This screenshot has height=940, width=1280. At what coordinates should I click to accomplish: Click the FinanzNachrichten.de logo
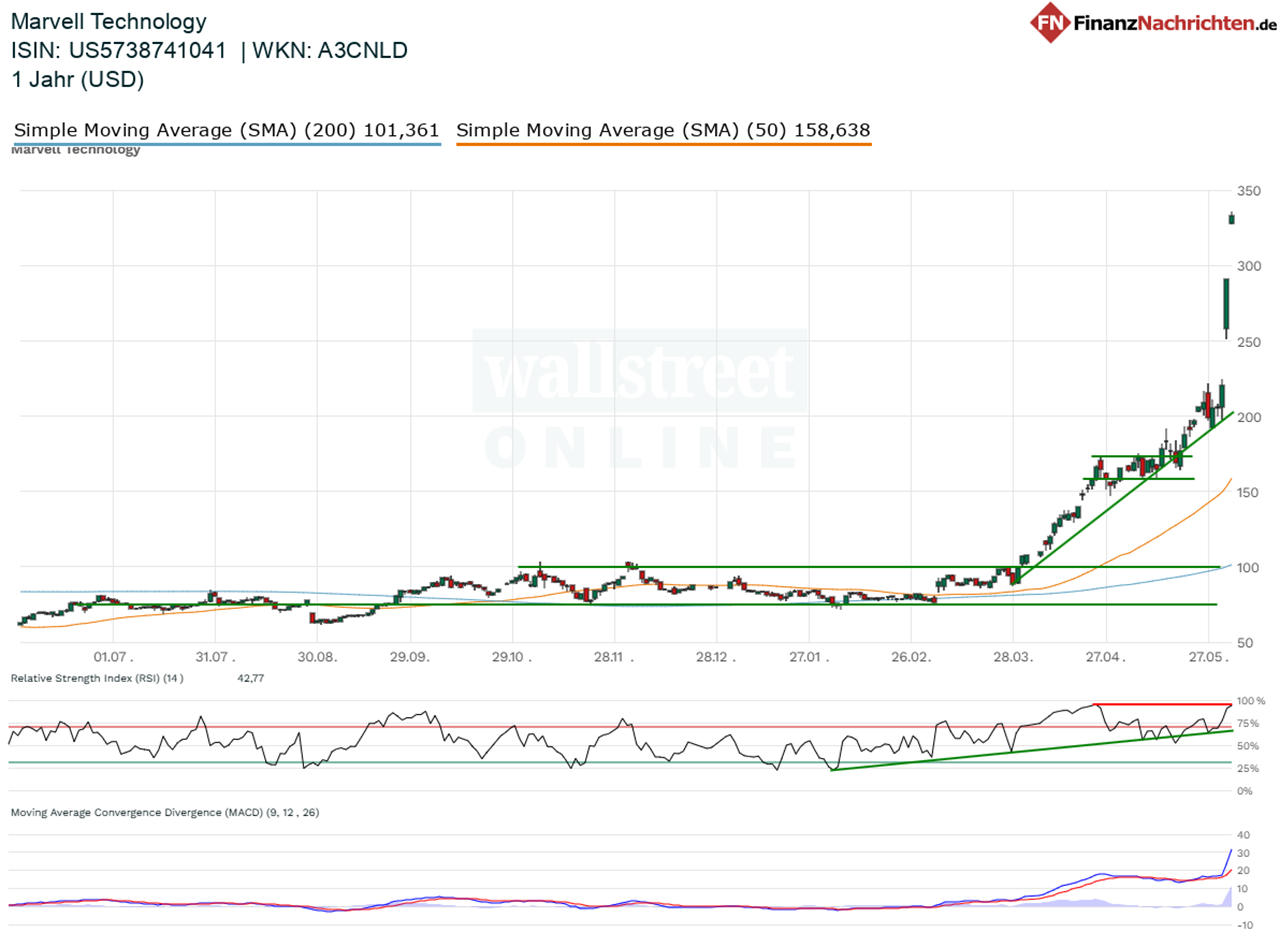(x=1153, y=23)
